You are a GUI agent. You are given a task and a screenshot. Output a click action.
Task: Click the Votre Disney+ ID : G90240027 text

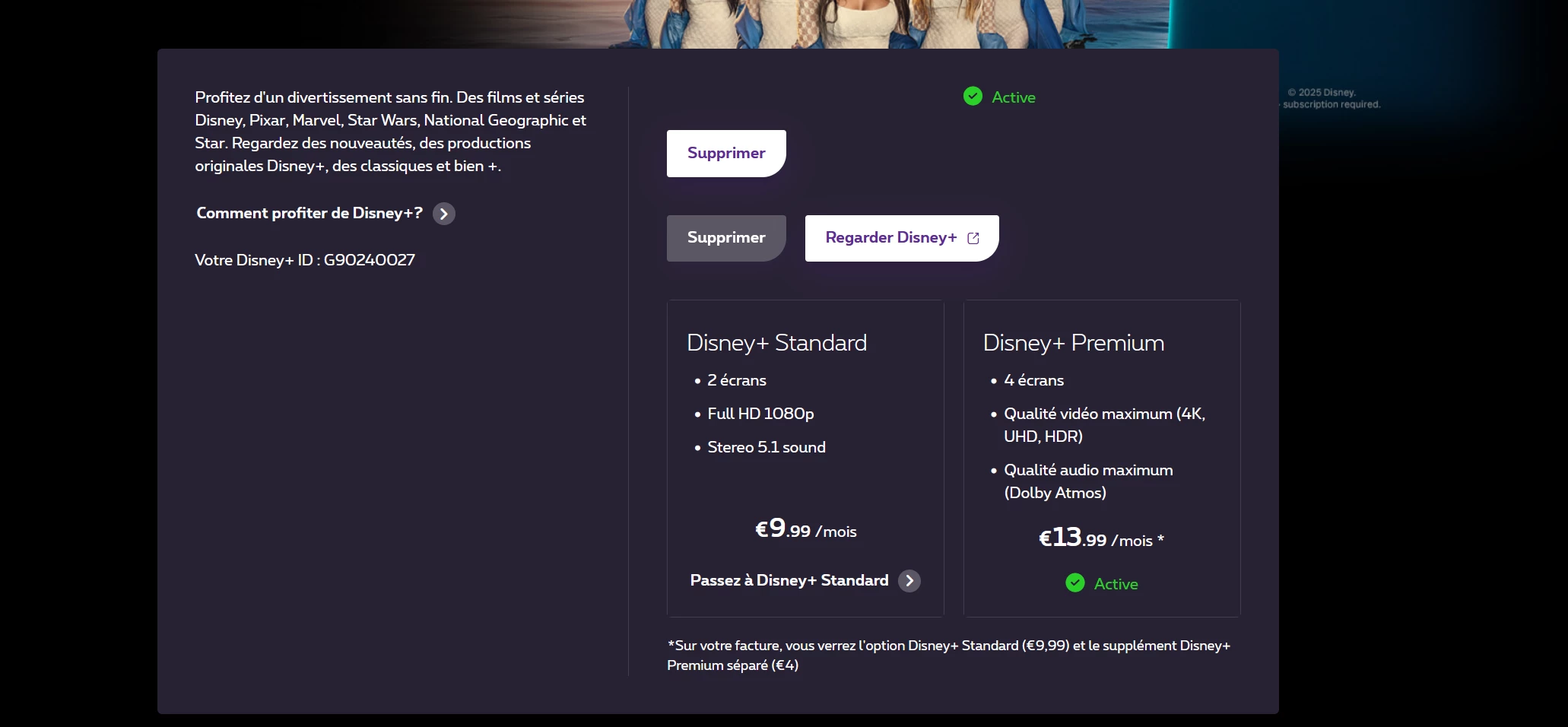tap(305, 260)
